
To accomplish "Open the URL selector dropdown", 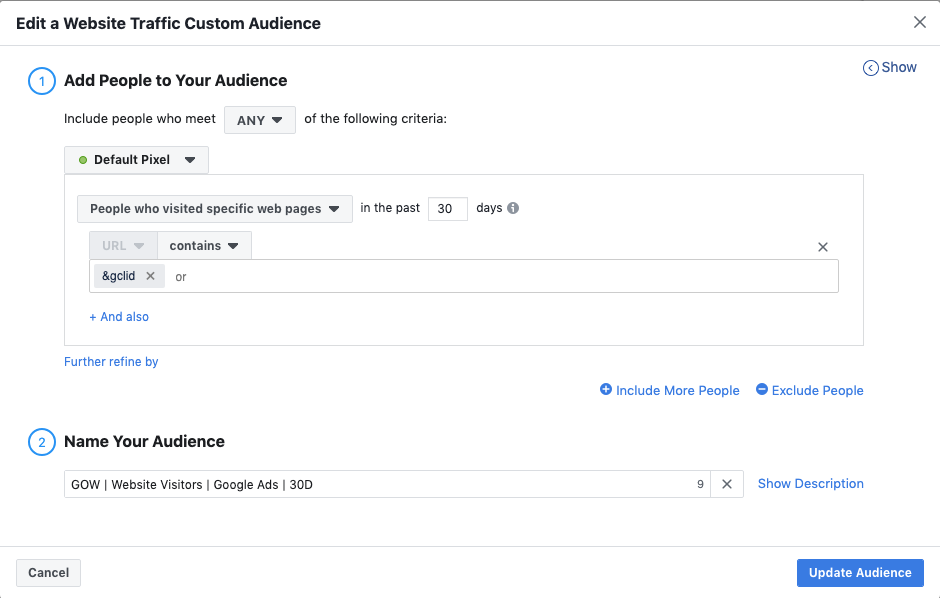I will tap(121, 245).
